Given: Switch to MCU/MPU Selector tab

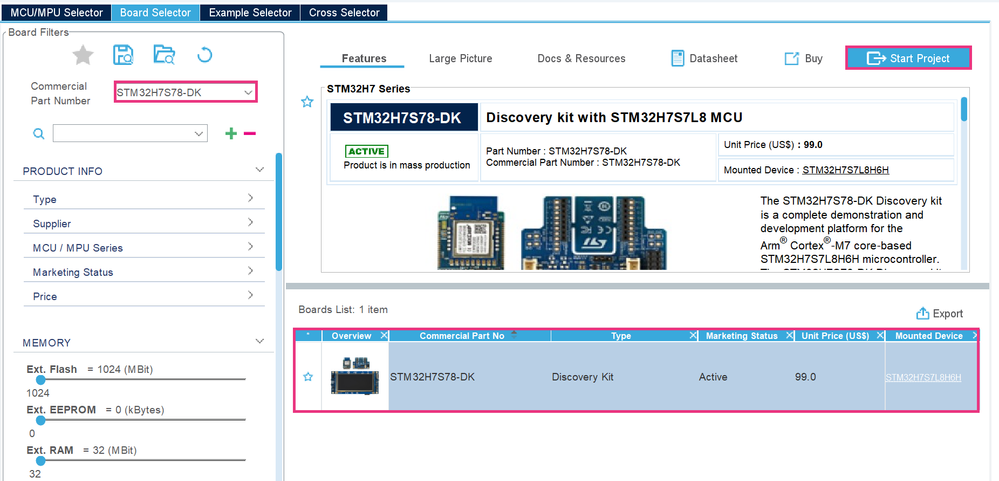Looking at the screenshot, I should (x=57, y=12).
